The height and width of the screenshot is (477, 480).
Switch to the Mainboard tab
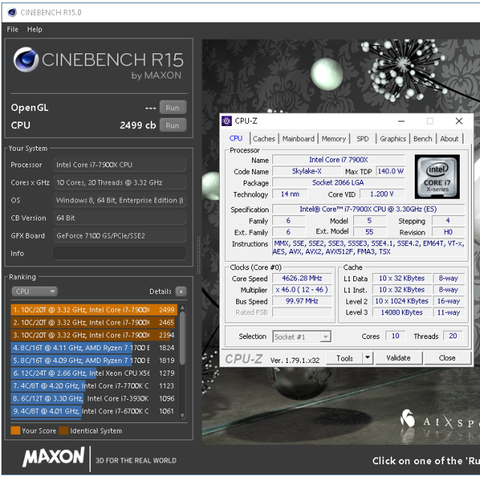[298, 139]
